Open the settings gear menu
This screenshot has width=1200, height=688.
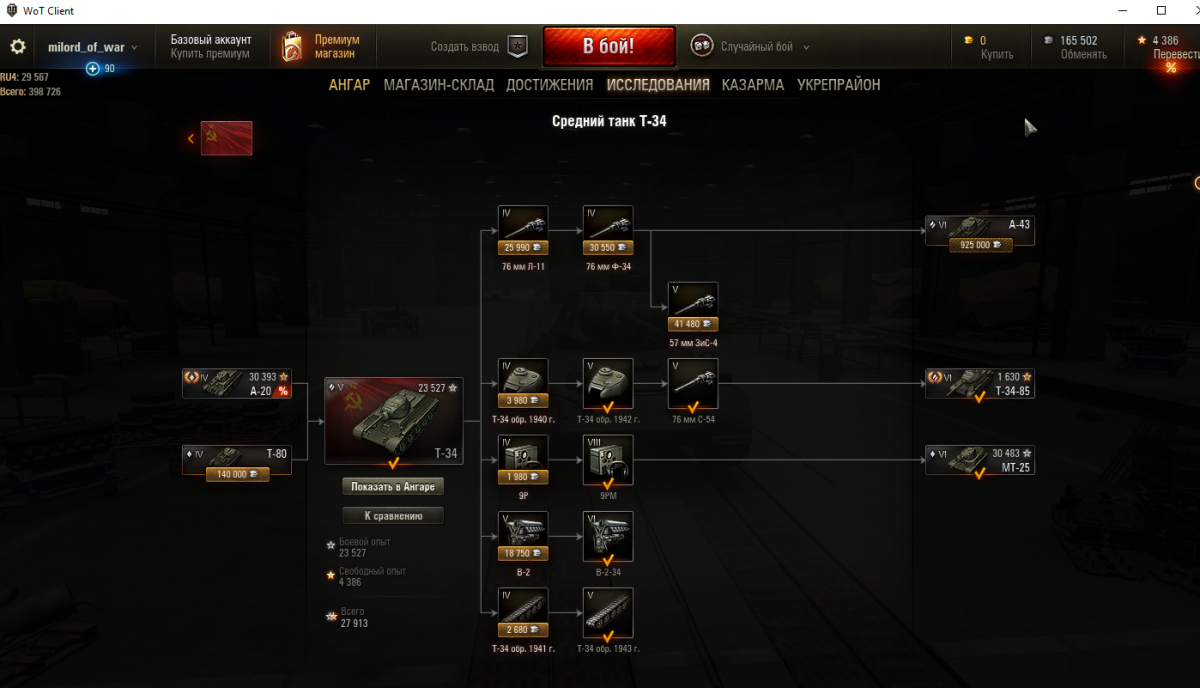click(x=17, y=47)
